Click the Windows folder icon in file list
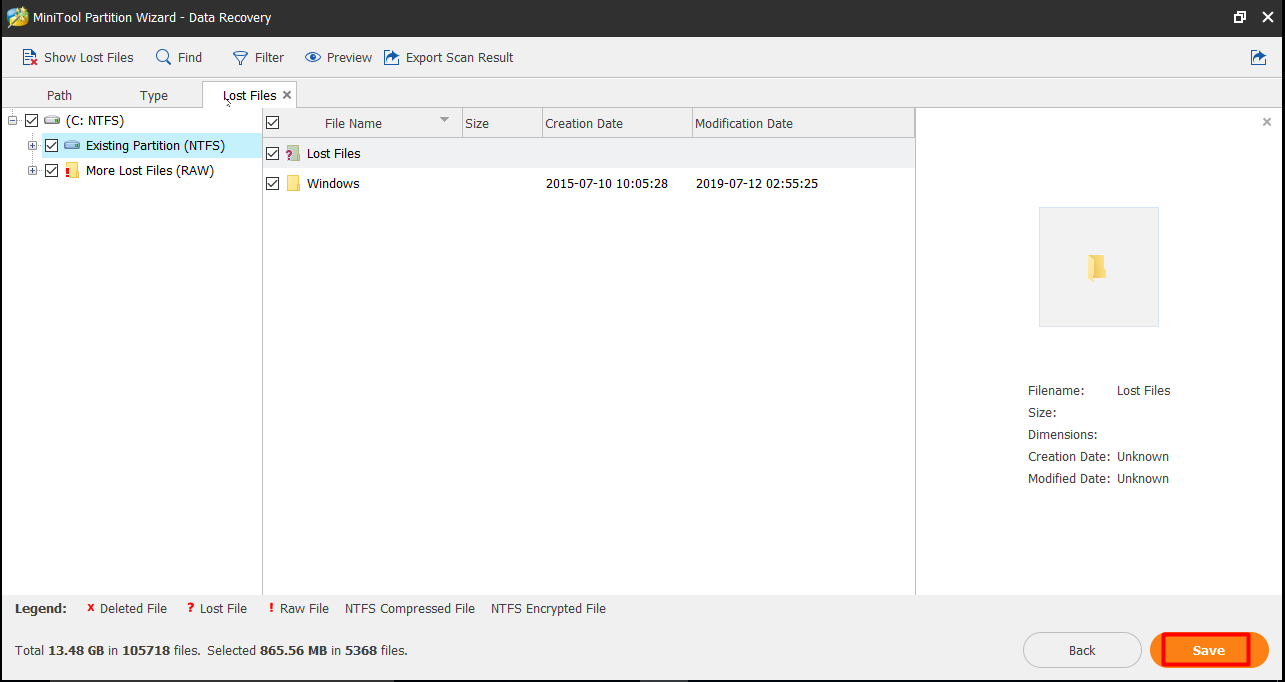 pyautogui.click(x=293, y=184)
